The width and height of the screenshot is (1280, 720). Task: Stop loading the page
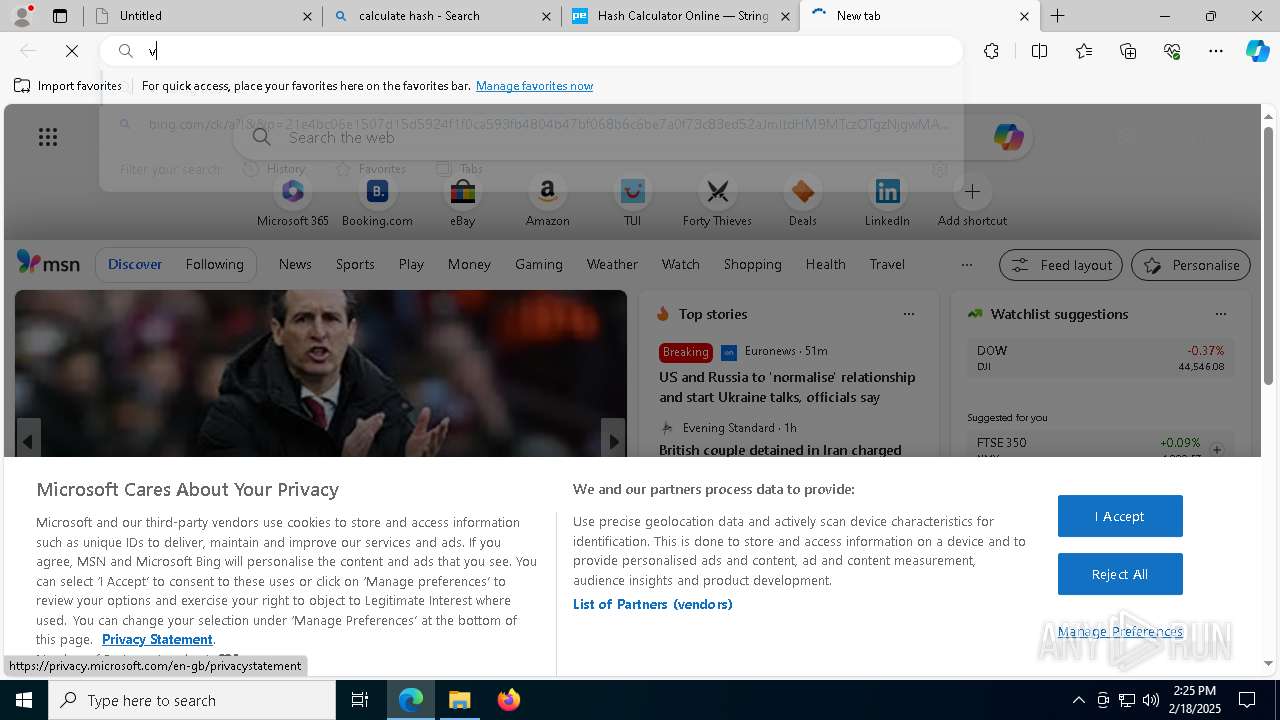(72, 51)
